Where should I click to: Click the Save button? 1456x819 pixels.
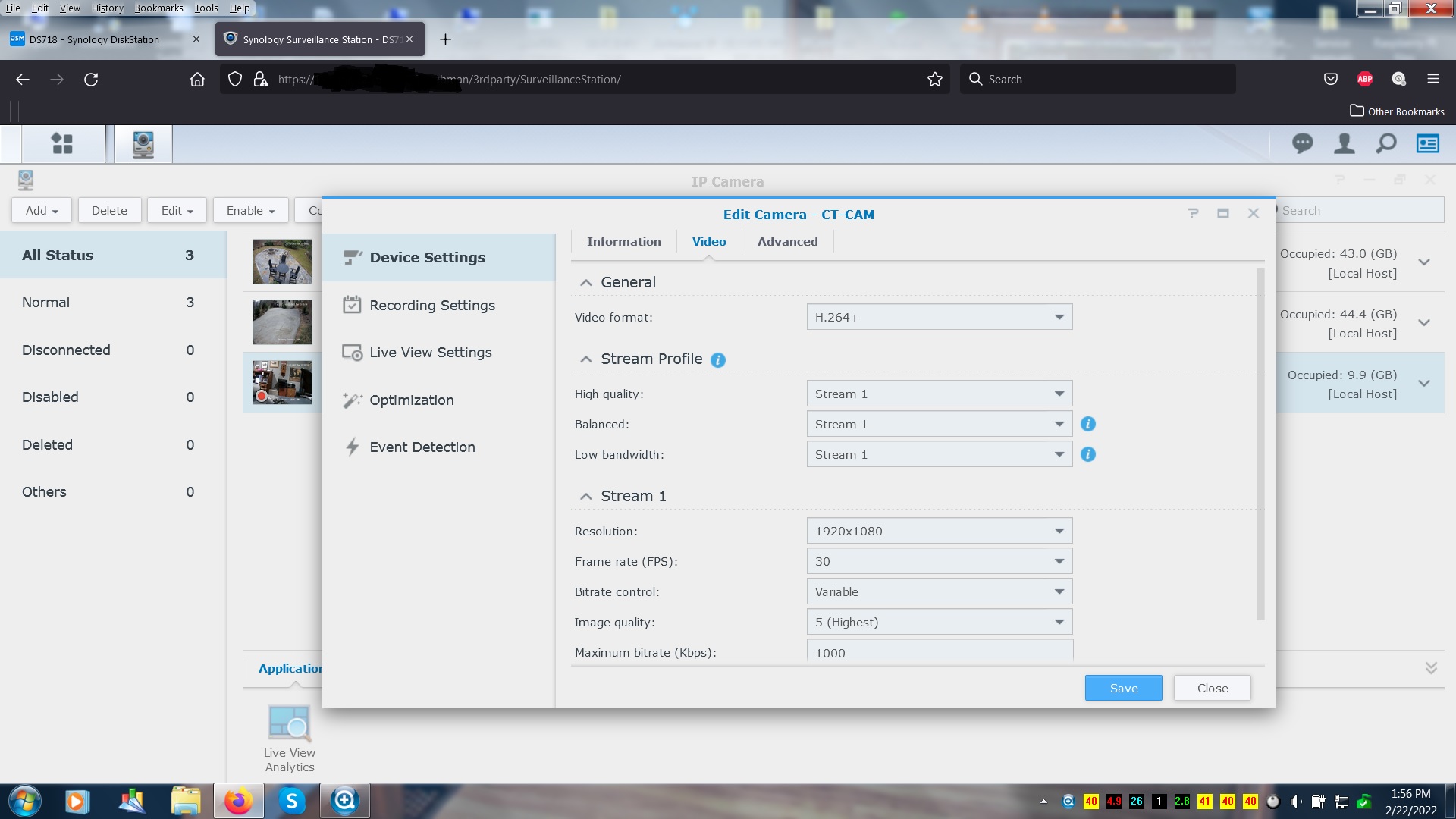pyautogui.click(x=1123, y=688)
